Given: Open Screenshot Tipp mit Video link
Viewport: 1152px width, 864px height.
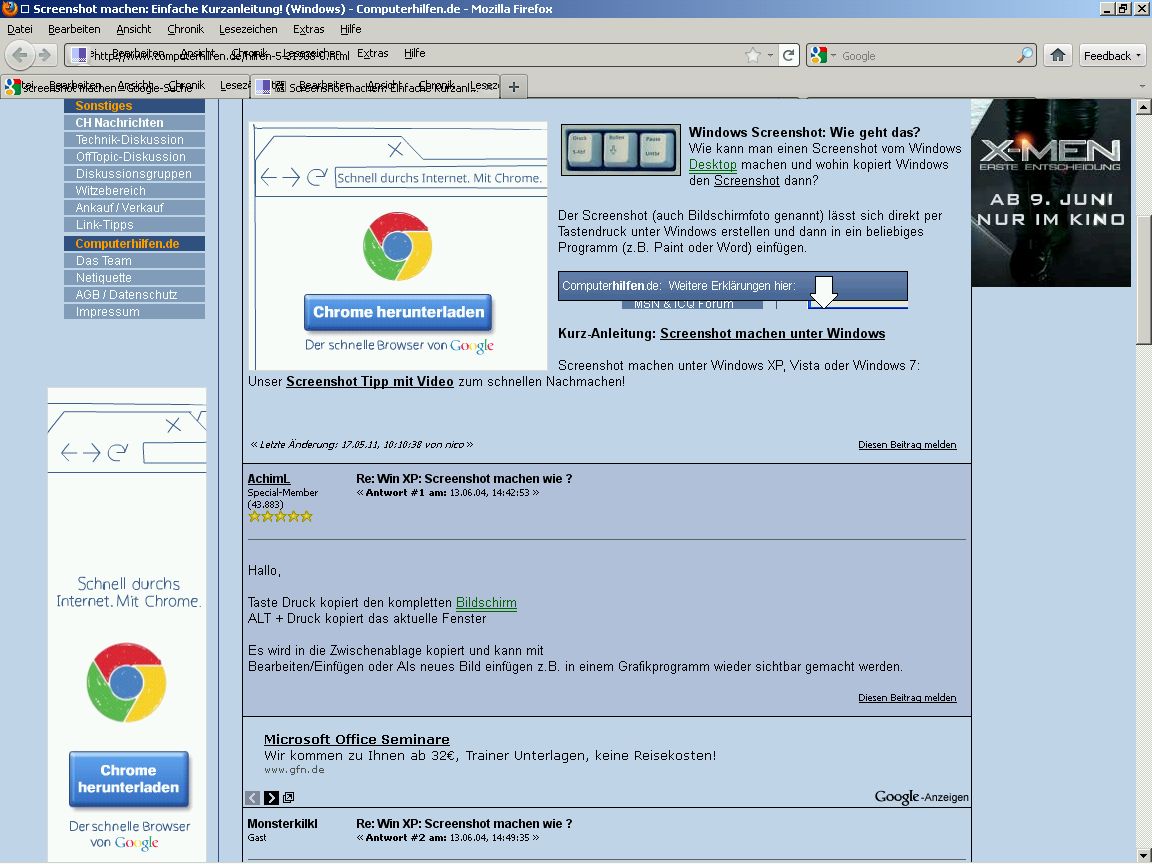Looking at the screenshot, I should 370,381.
